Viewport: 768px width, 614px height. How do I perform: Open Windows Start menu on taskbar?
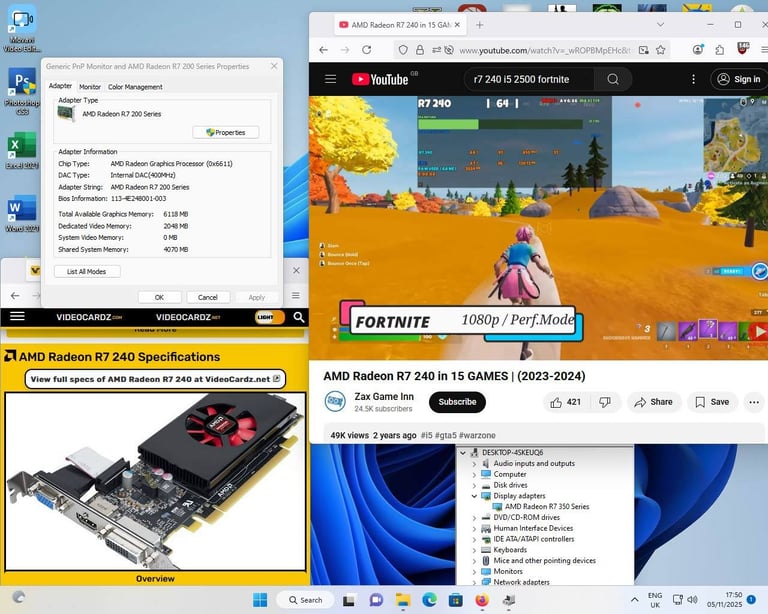point(260,600)
